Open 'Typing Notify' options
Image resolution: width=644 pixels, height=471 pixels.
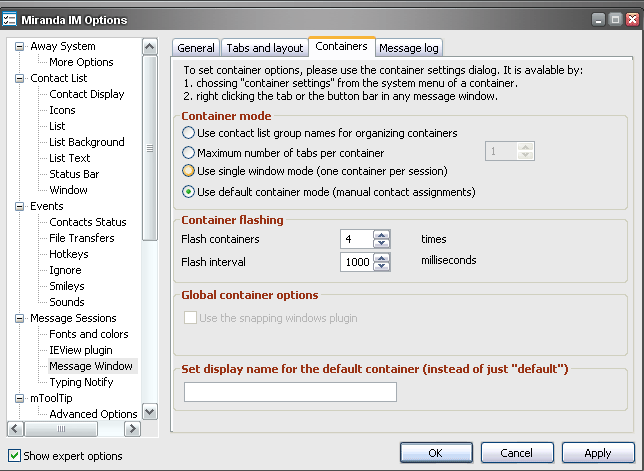pyautogui.click(x=81, y=383)
